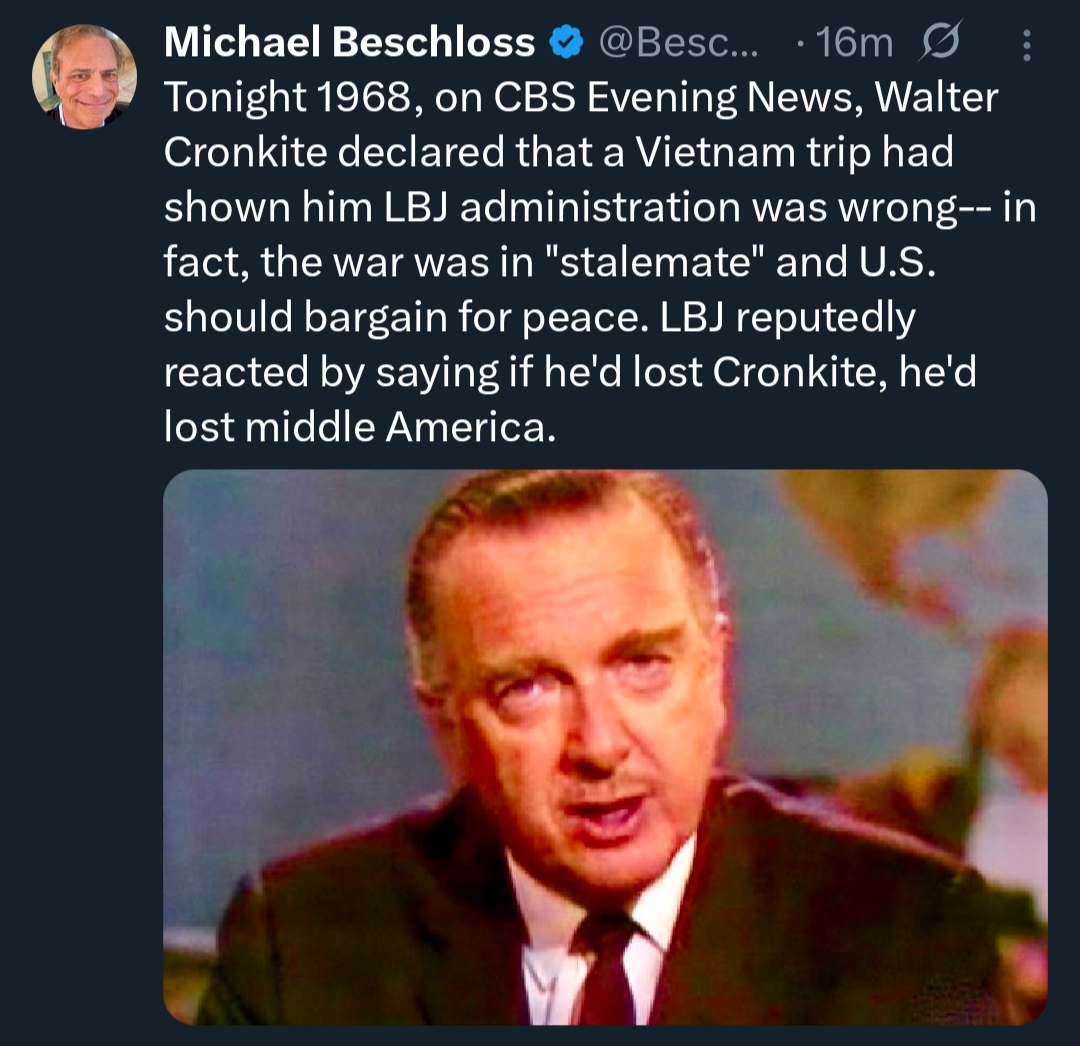Click the Grok slashed-circle icon
This screenshot has width=1080, height=1046.
coord(940,43)
